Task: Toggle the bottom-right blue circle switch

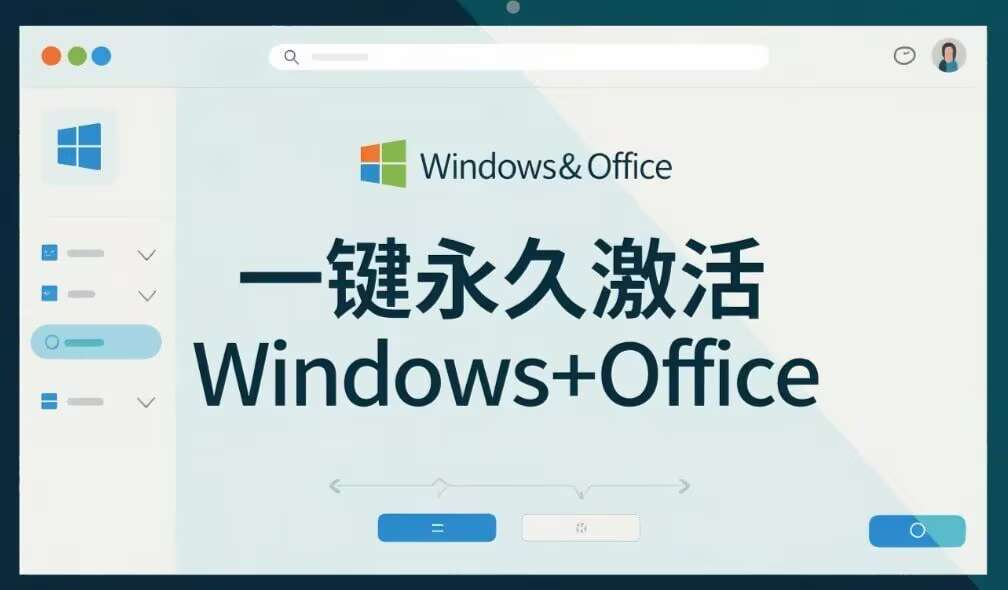Action: pos(917,530)
